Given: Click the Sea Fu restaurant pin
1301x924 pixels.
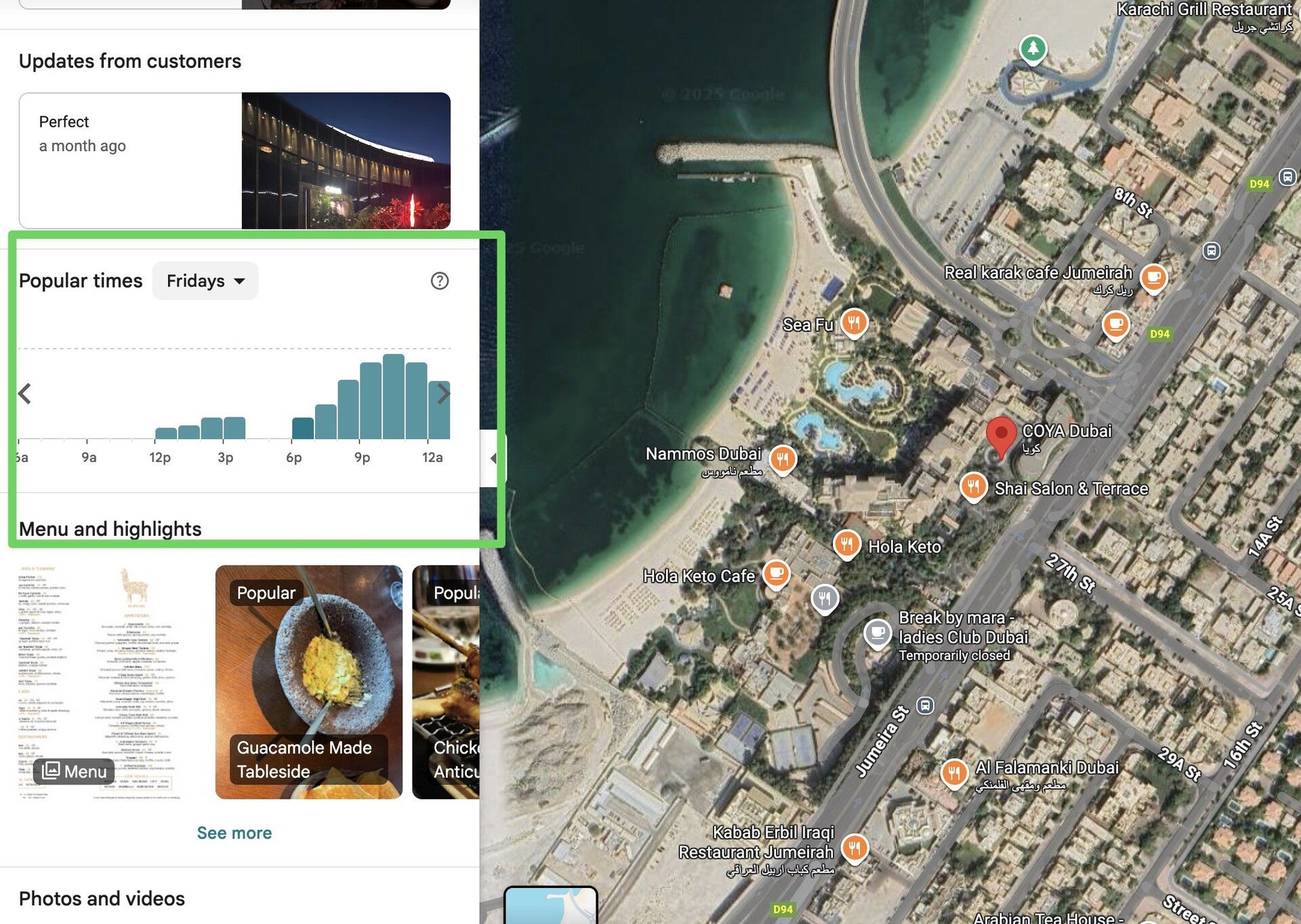Looking at the screenshot, I should [854, 322].
